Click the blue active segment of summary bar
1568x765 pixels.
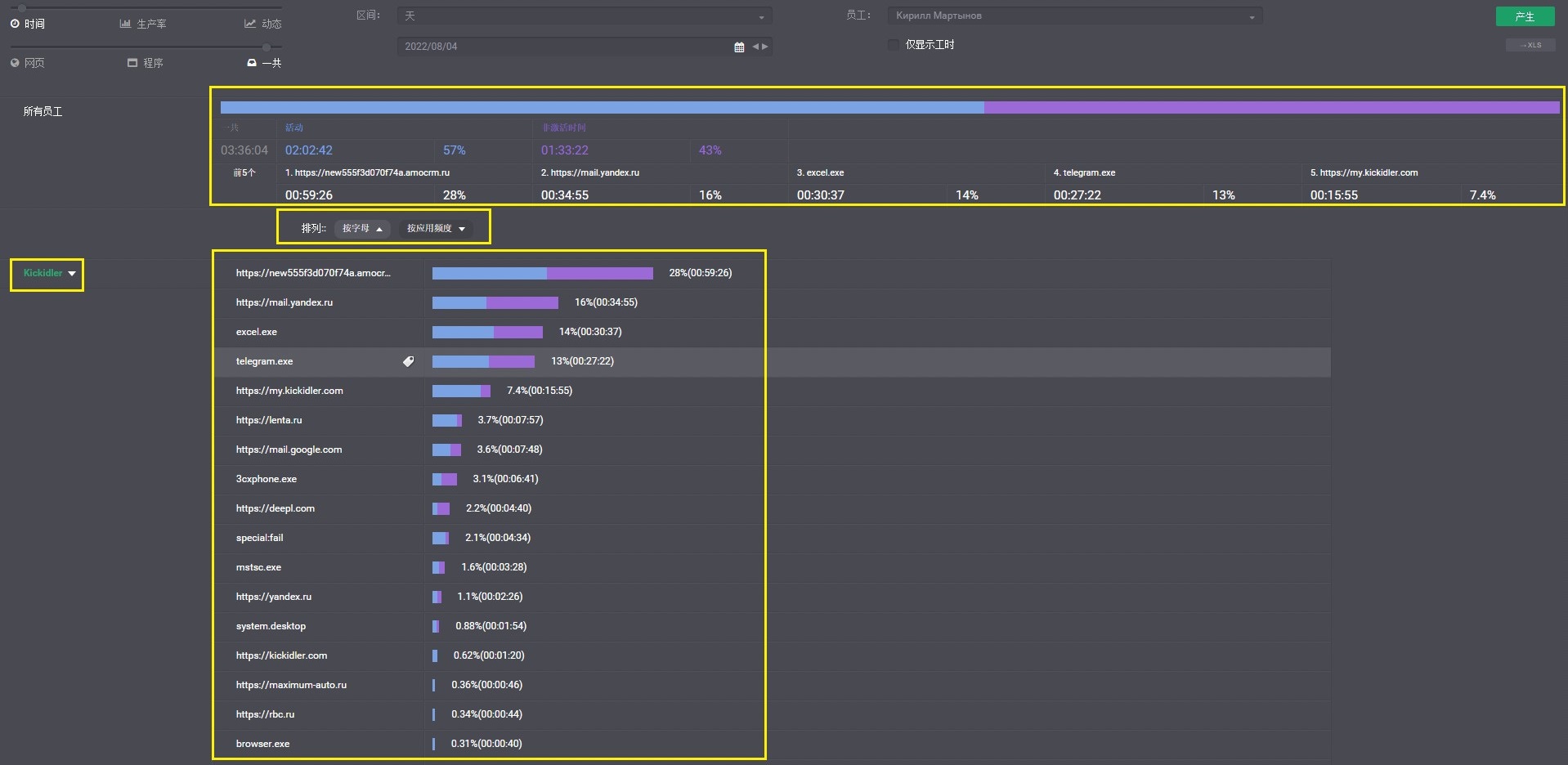click(603, 107)
